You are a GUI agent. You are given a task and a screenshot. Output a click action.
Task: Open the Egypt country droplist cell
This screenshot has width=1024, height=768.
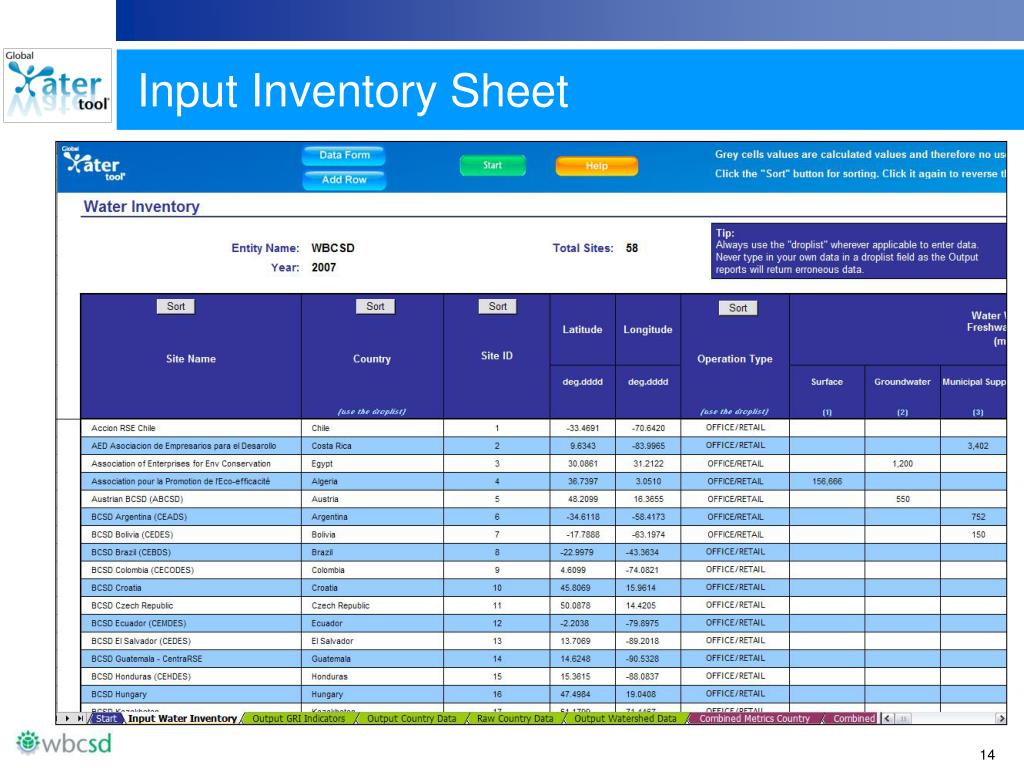pos(372,464)
